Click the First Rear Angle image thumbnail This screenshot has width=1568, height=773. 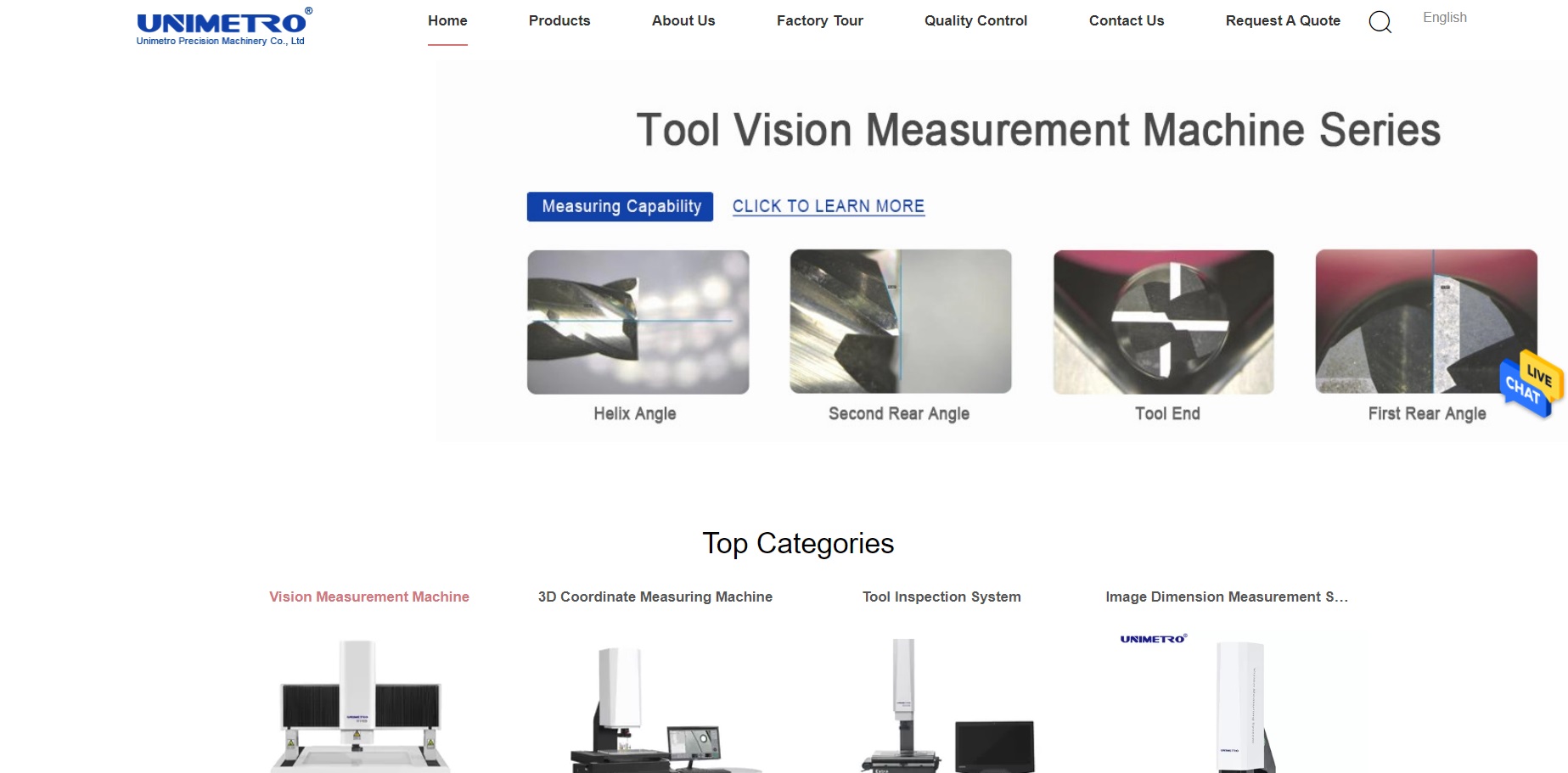coord(1426,321)
